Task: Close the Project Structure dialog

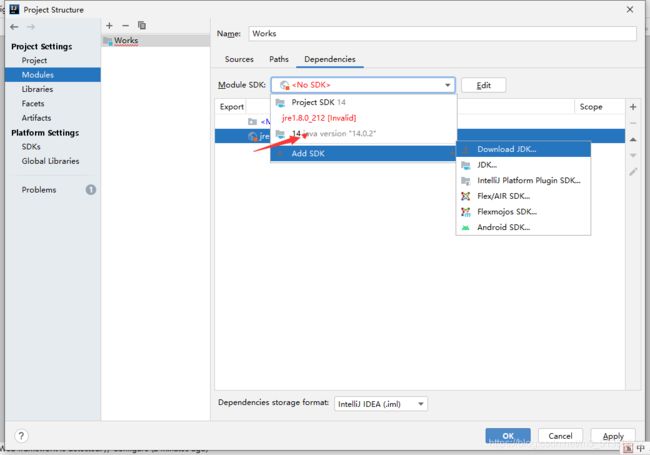Action: click(630, 10)
